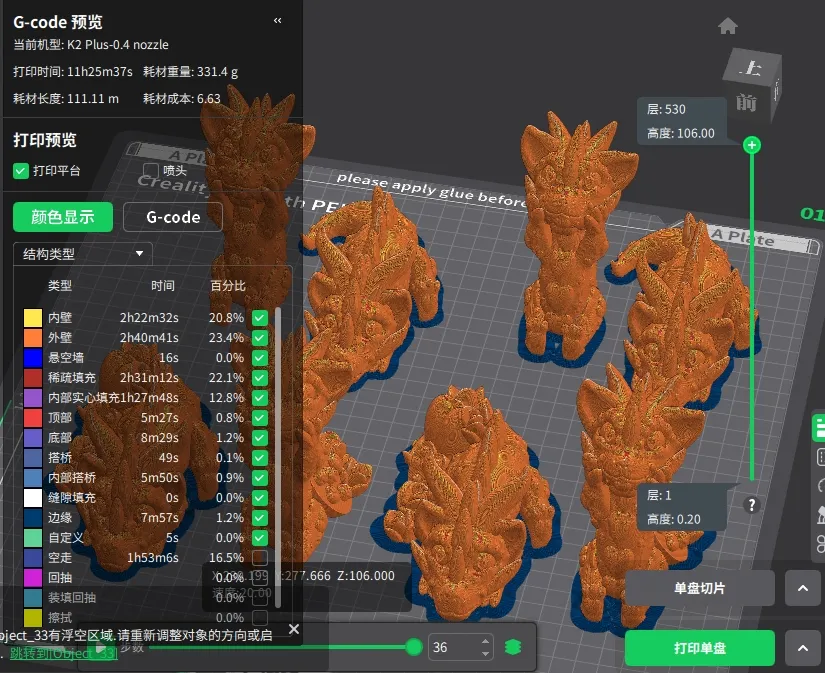Click the blue 悬空墙 color swatch
This screenshot has width=825, height=673.
33,358
